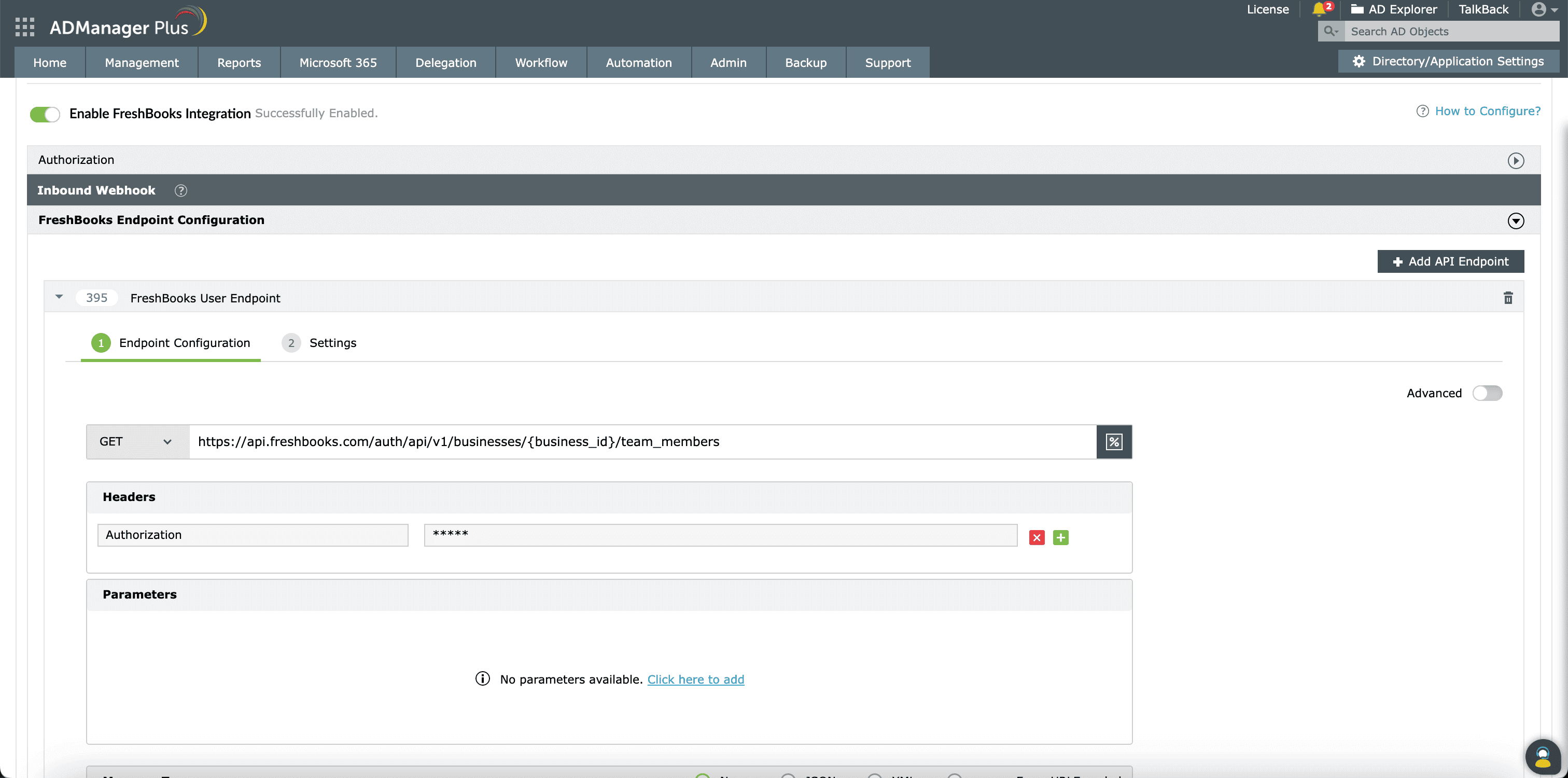Image resolution: width=1568 pixels, height=778 pixels.
Task: Open the Automation menu tab
Action: tap(638, 63)
